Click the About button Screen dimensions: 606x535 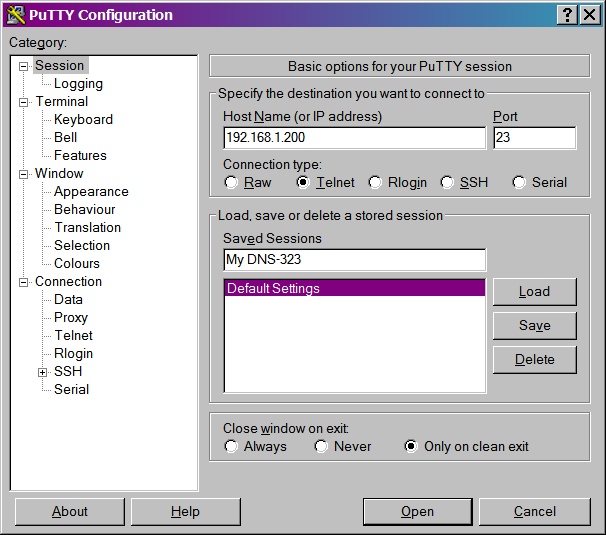70,511
